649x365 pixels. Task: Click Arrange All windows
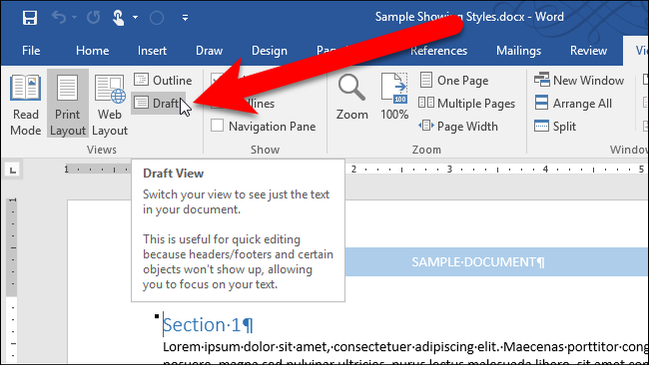pos(573,103)
